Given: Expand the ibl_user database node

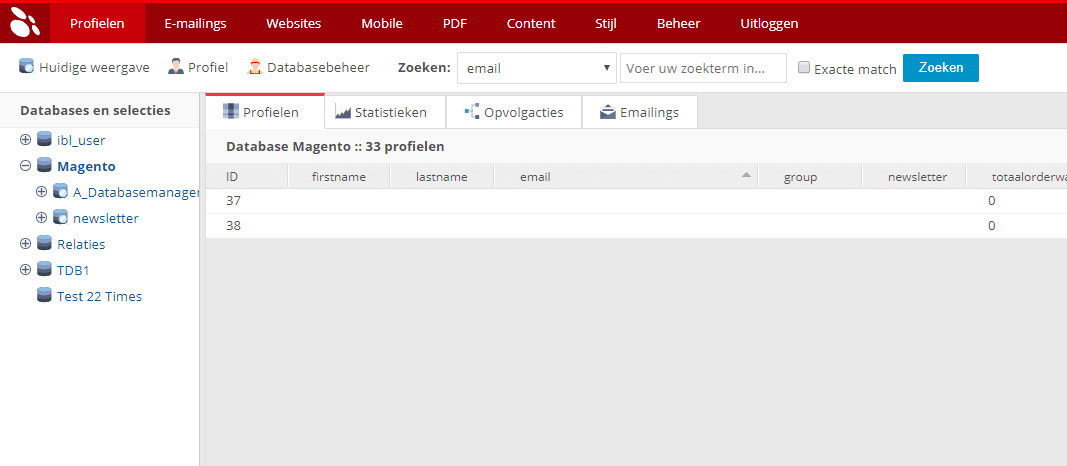Looking at the screenshot, I should (26, 140).
